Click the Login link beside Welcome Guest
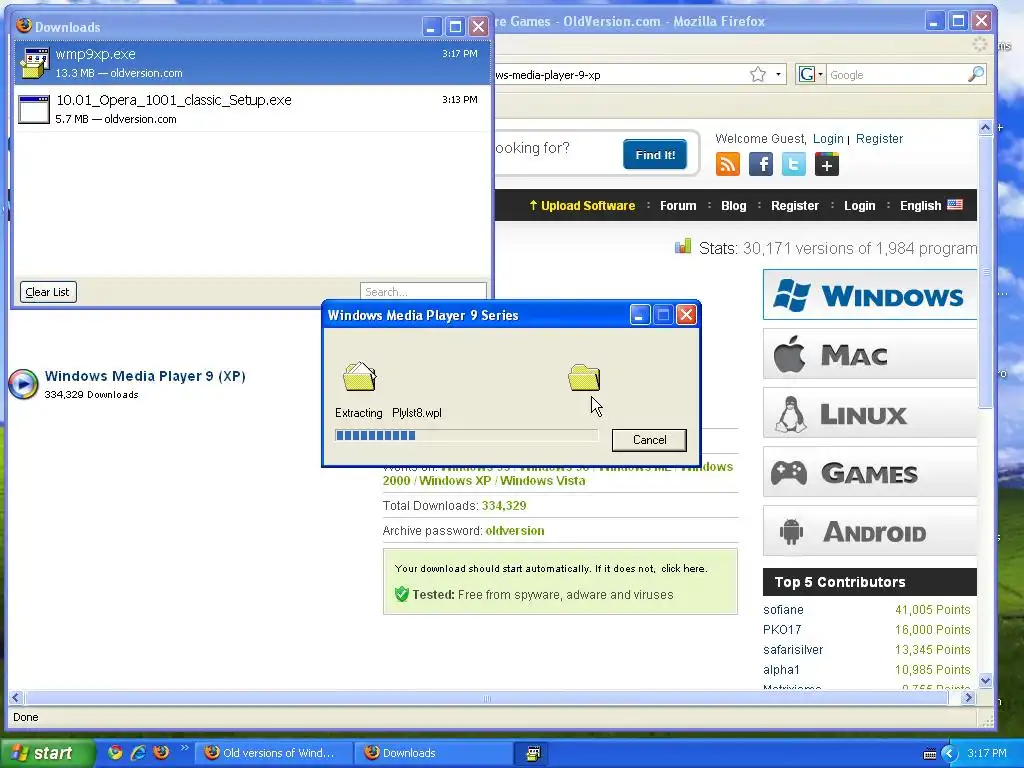 (x=828, y=138)
